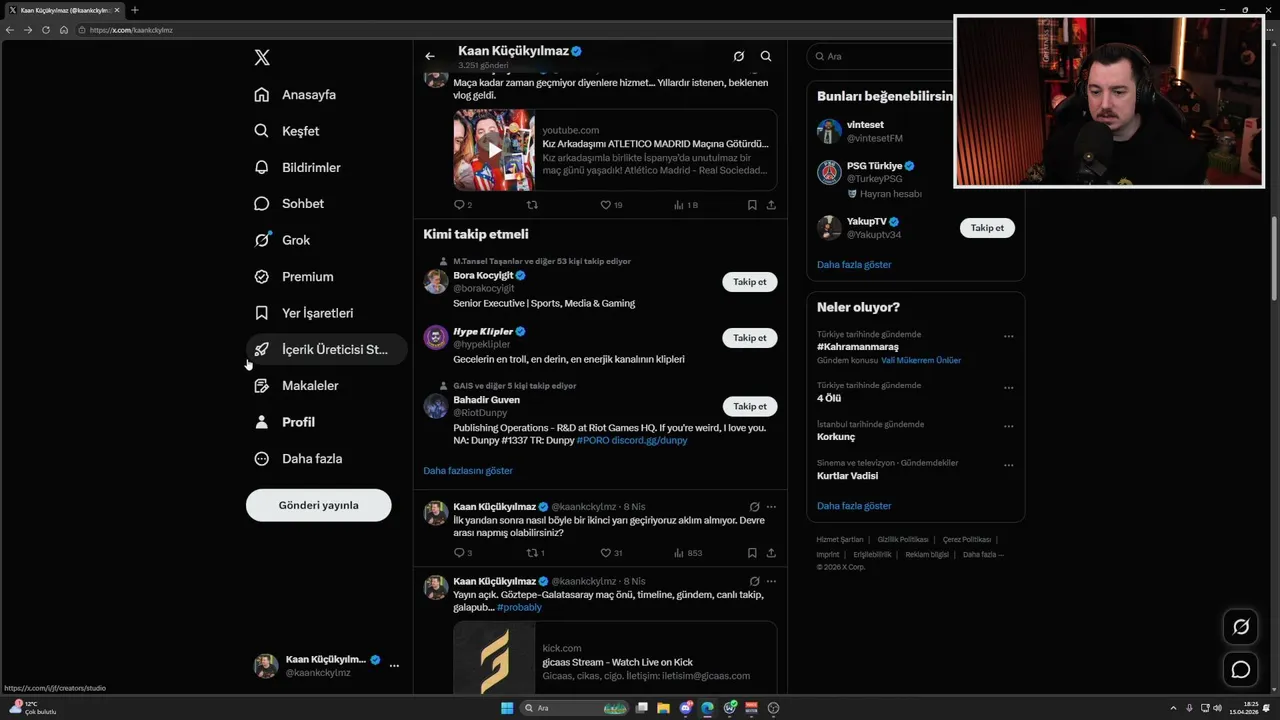Image resolution: width=1280 pixels, height=720 pixels.
Task: Follow YakupTV with Takip et
Action: point(987,228)
